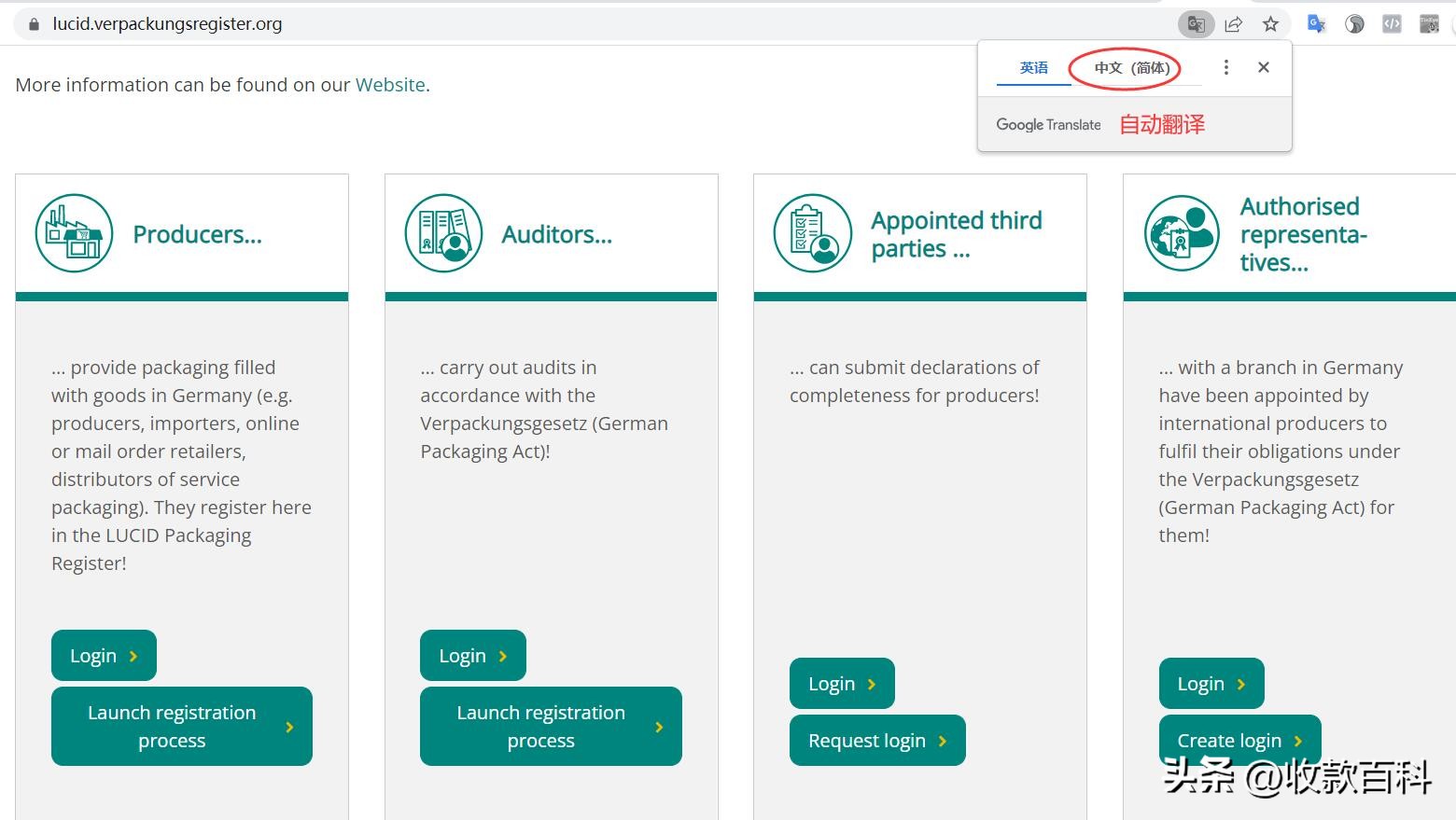The width and height of the screenshot is (1456, 820).
Task: Click the share page icon
Action: tap(1234, 24)
